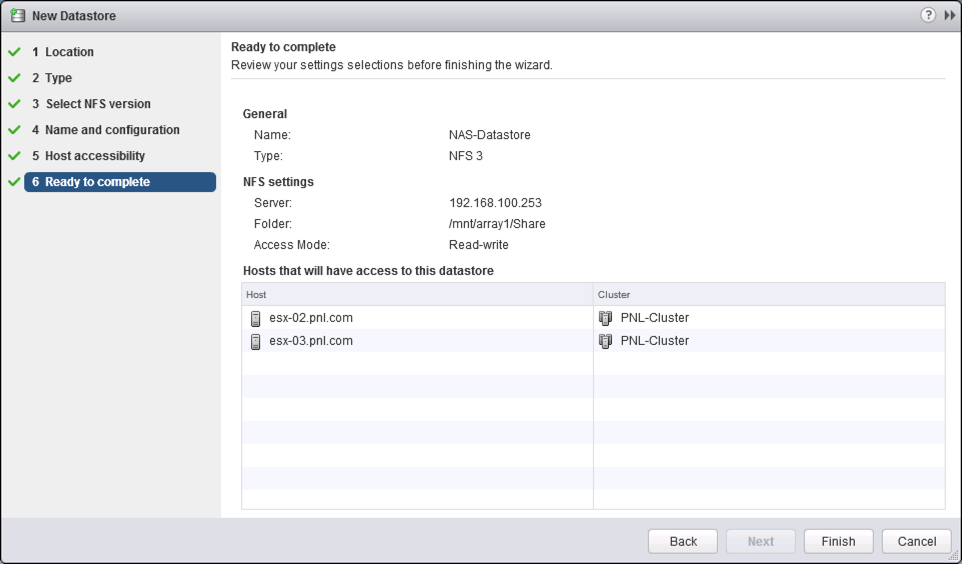This screenshot has width=962, height=564.
Task: Click the esx-03.pnl.com host server icon
Action: [256, 341]
